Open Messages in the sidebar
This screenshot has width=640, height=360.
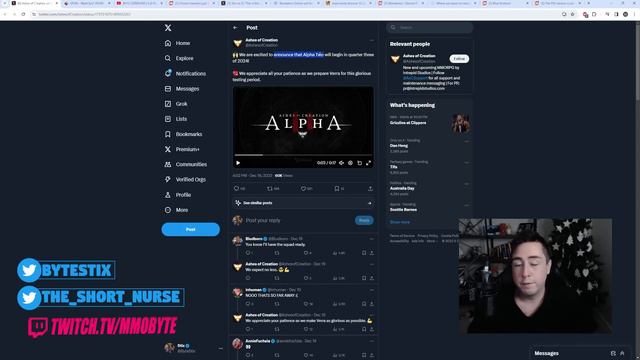182,89
